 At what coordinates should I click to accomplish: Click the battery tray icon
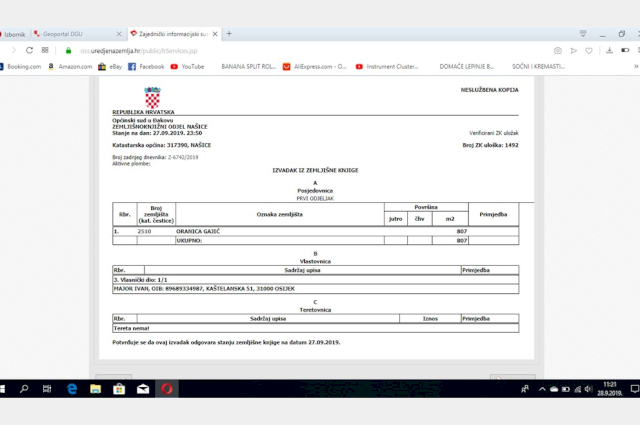click(x=566, y=389)
